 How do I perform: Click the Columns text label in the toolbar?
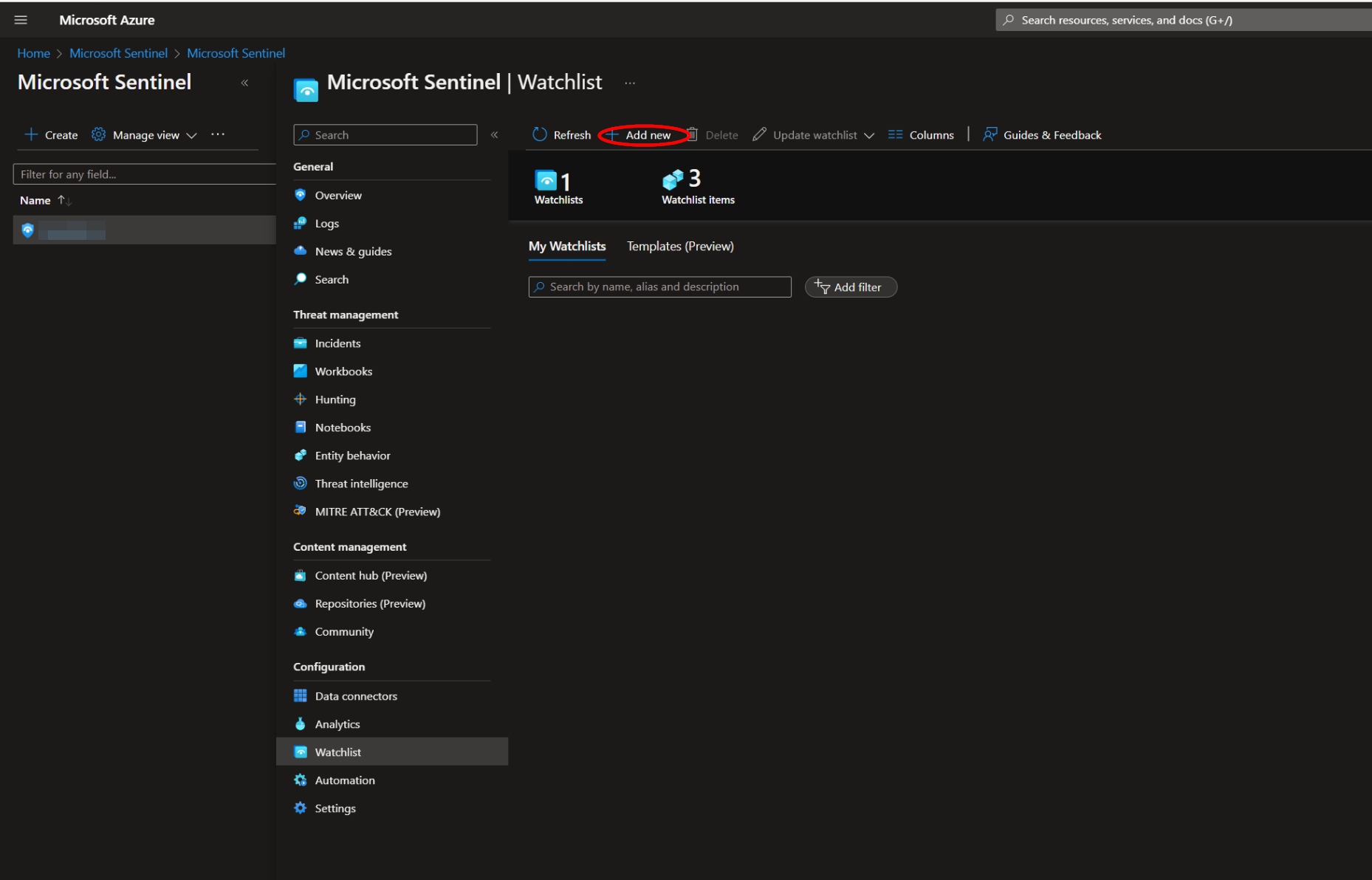931,135
